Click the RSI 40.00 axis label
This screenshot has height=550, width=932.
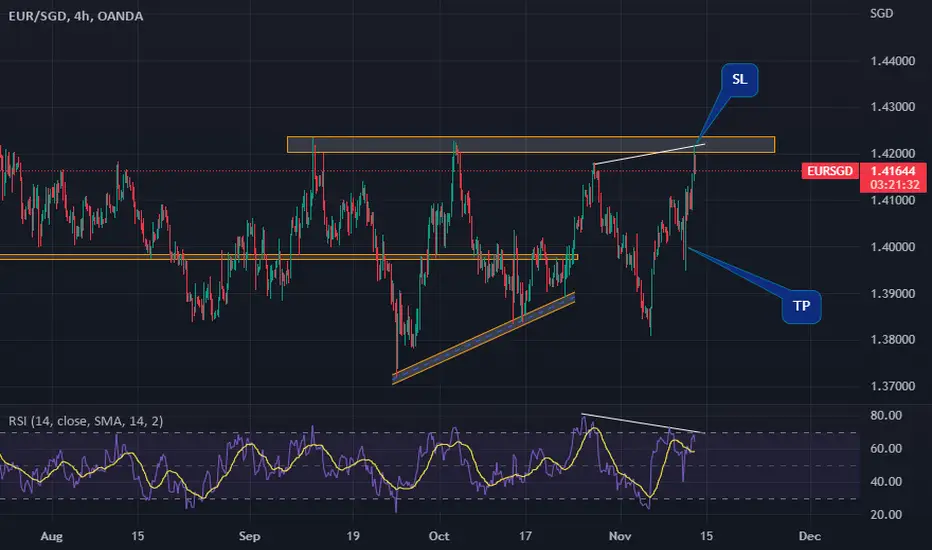tap(886, 482)
